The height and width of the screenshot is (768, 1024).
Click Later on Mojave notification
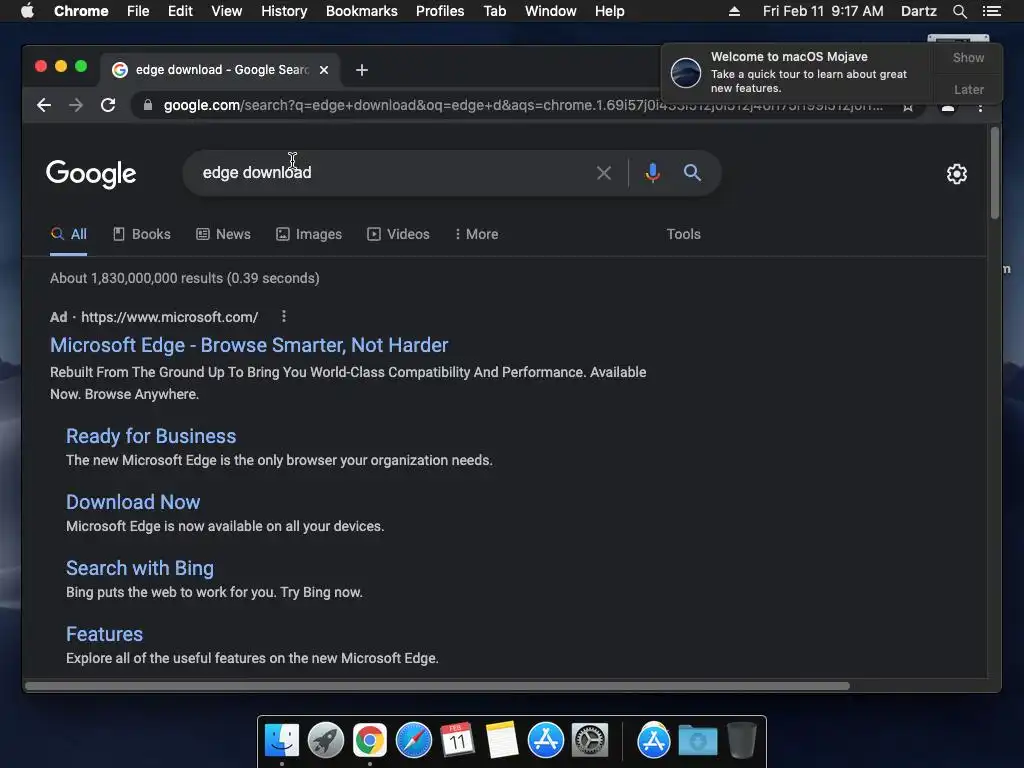968,89
